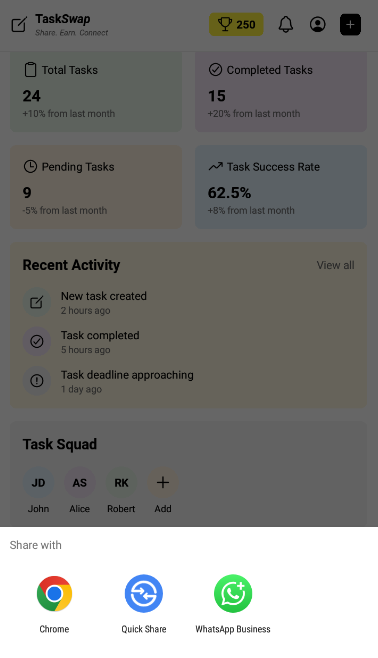Select John's JD avatar
Image resolution: width=378 pixels, height=658 pixels.
[x=38, y=483]
